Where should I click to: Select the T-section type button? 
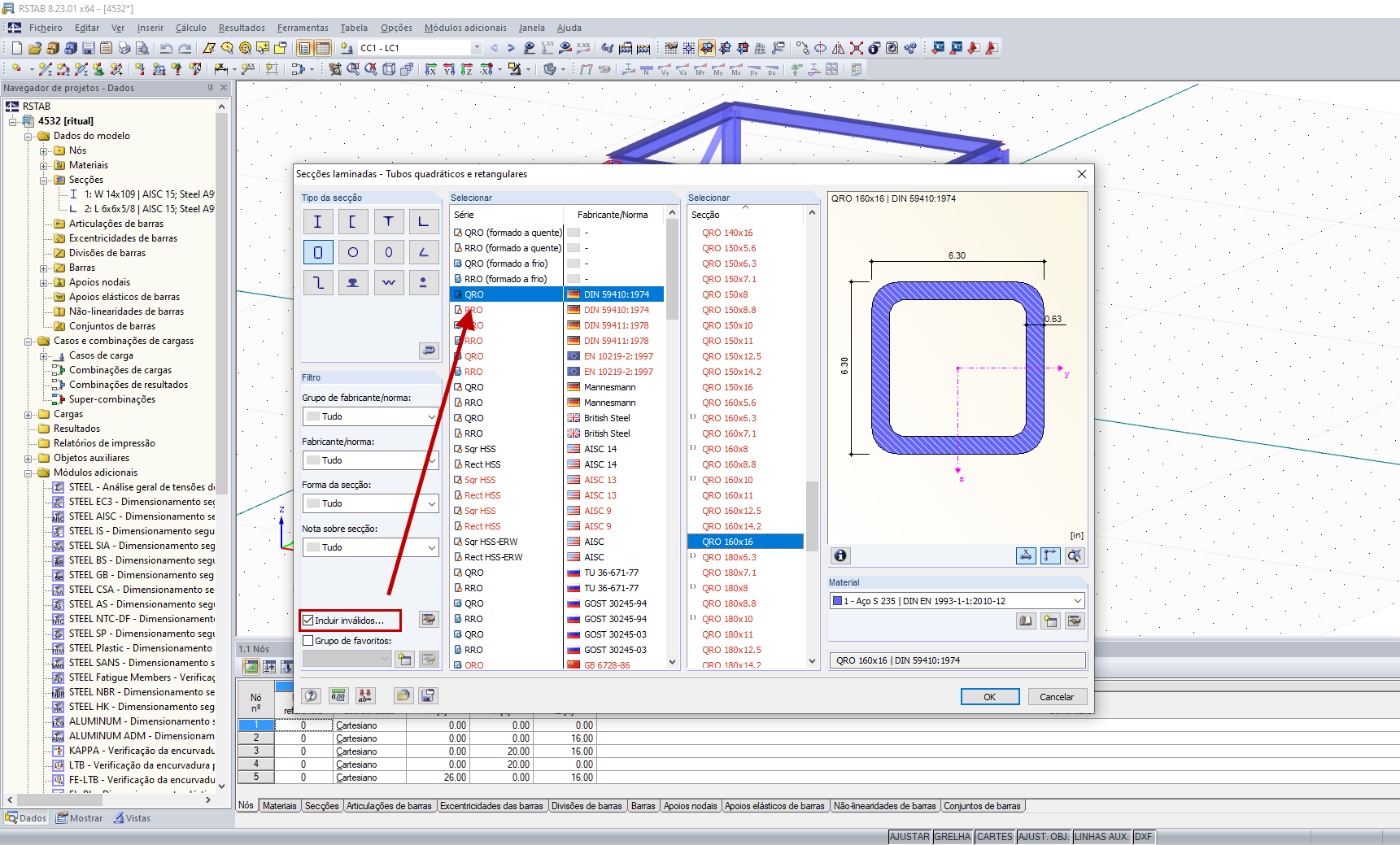[x=388, y=221]
